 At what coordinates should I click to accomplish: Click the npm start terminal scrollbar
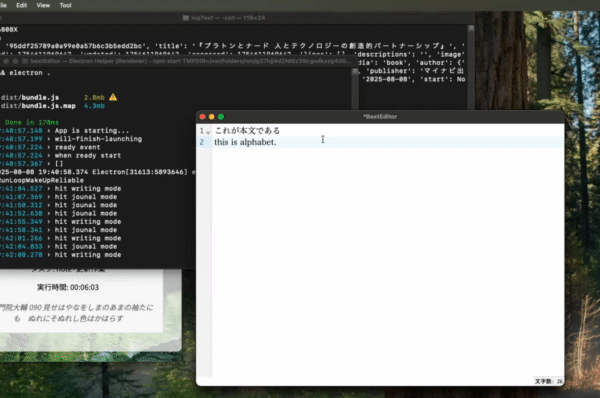[355, 88]
